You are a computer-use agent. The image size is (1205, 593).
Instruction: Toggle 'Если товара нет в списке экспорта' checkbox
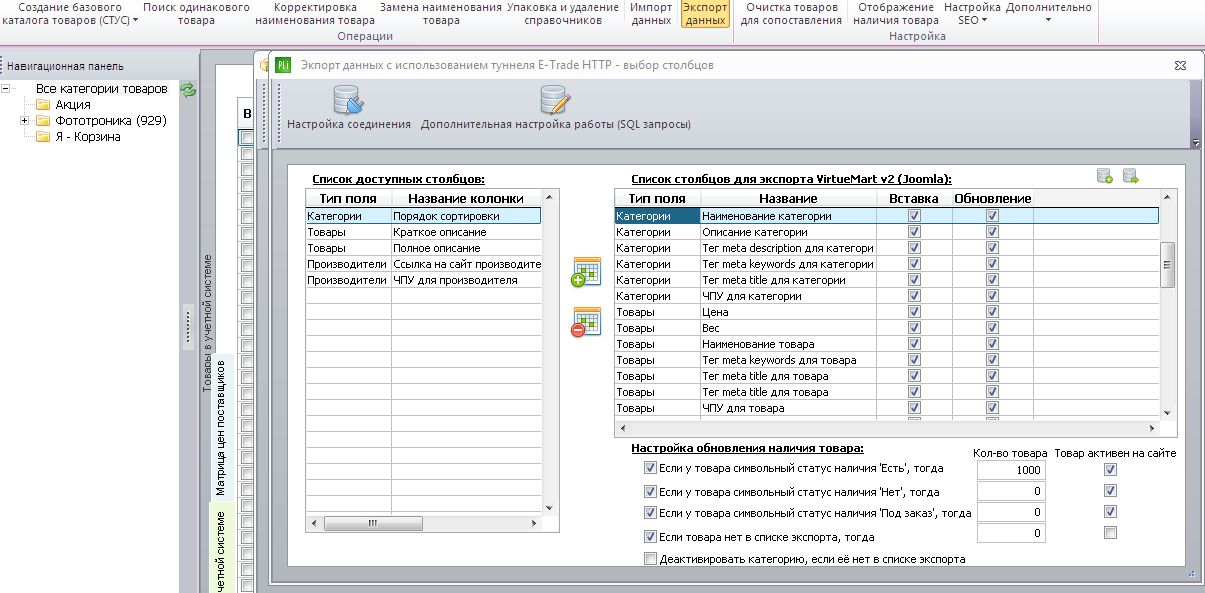(x=651, y=537)
